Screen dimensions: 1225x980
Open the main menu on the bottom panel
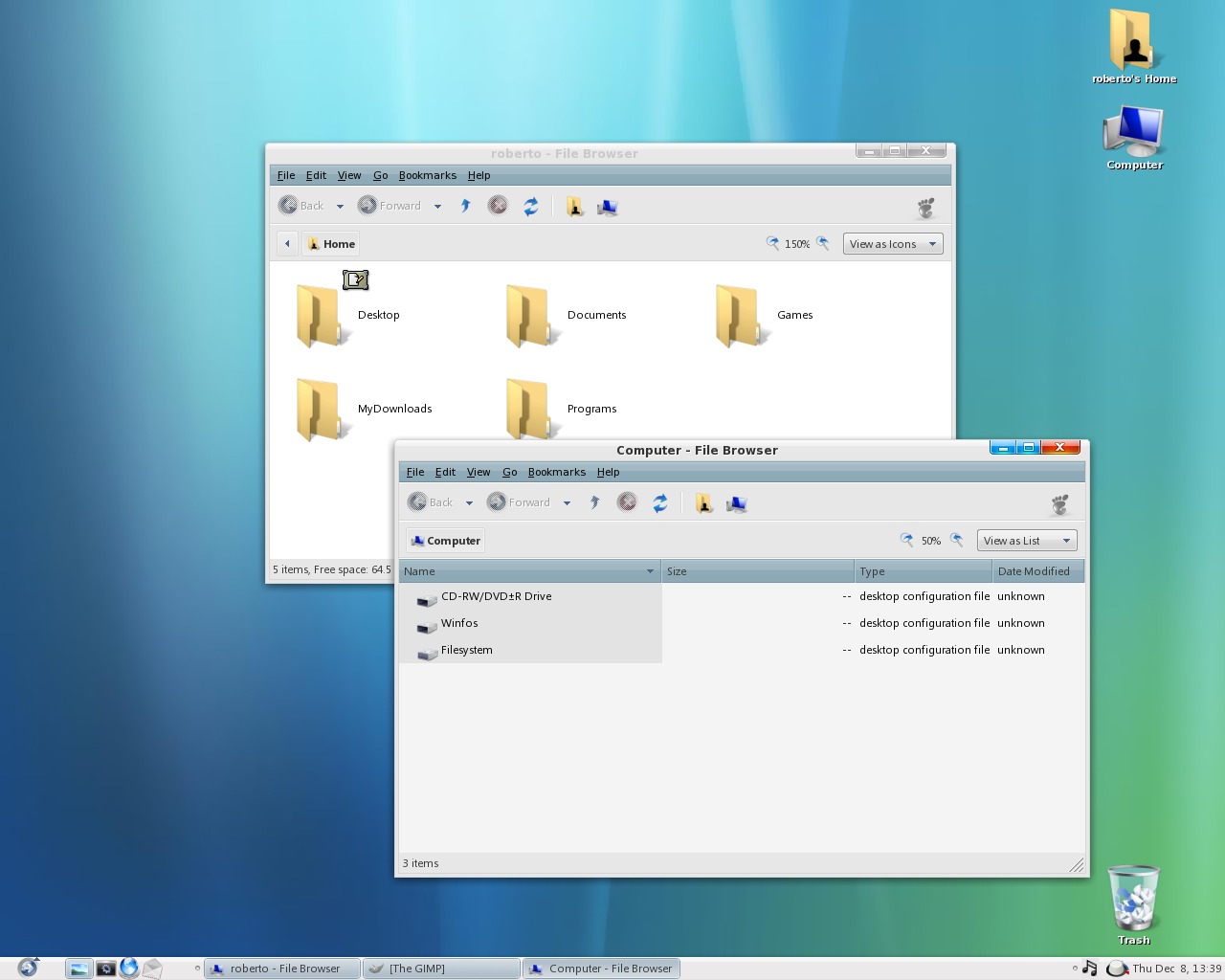[28, 968]
